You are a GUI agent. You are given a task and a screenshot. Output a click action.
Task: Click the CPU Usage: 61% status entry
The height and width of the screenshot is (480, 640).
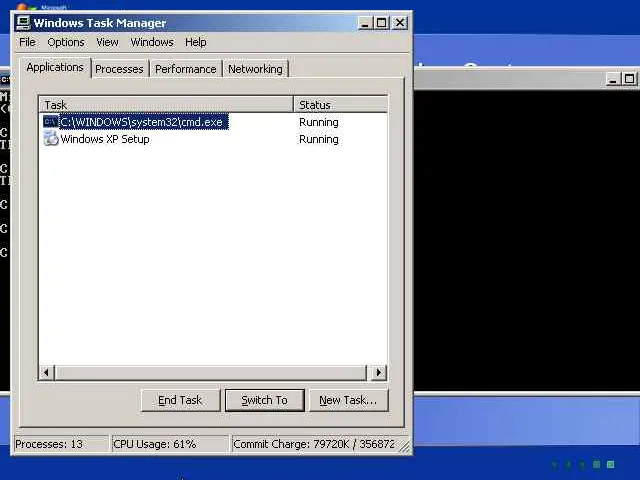coord(170,444)
